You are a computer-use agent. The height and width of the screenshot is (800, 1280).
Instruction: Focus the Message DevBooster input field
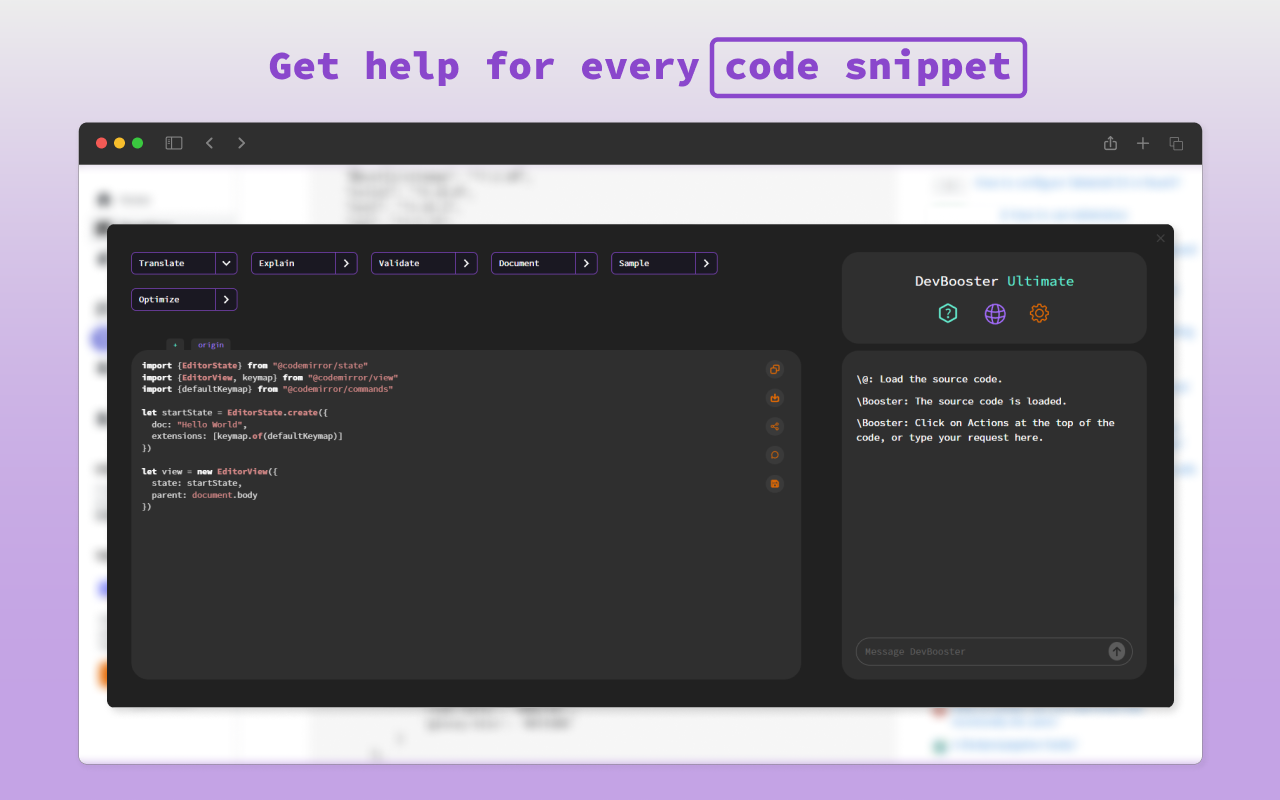(994, 652)
